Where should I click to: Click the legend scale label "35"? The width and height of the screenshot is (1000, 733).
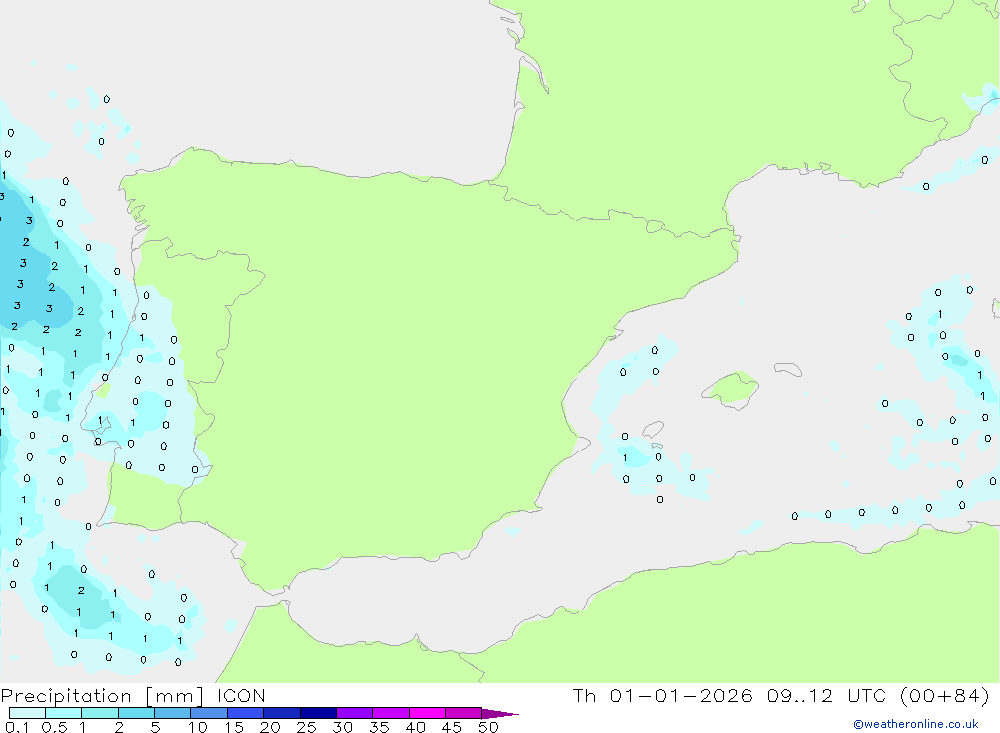coord(379,727)
